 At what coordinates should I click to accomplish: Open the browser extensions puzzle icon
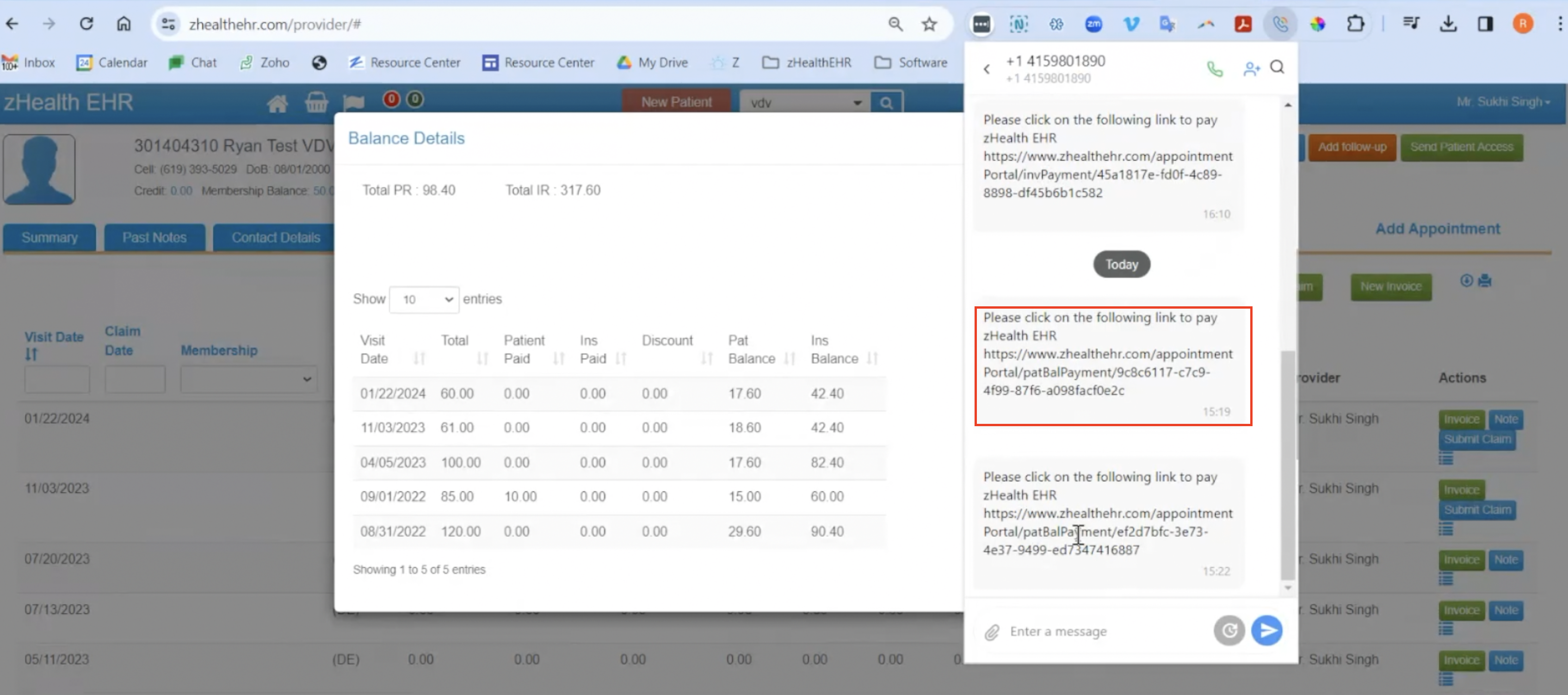pos(1356,24)
